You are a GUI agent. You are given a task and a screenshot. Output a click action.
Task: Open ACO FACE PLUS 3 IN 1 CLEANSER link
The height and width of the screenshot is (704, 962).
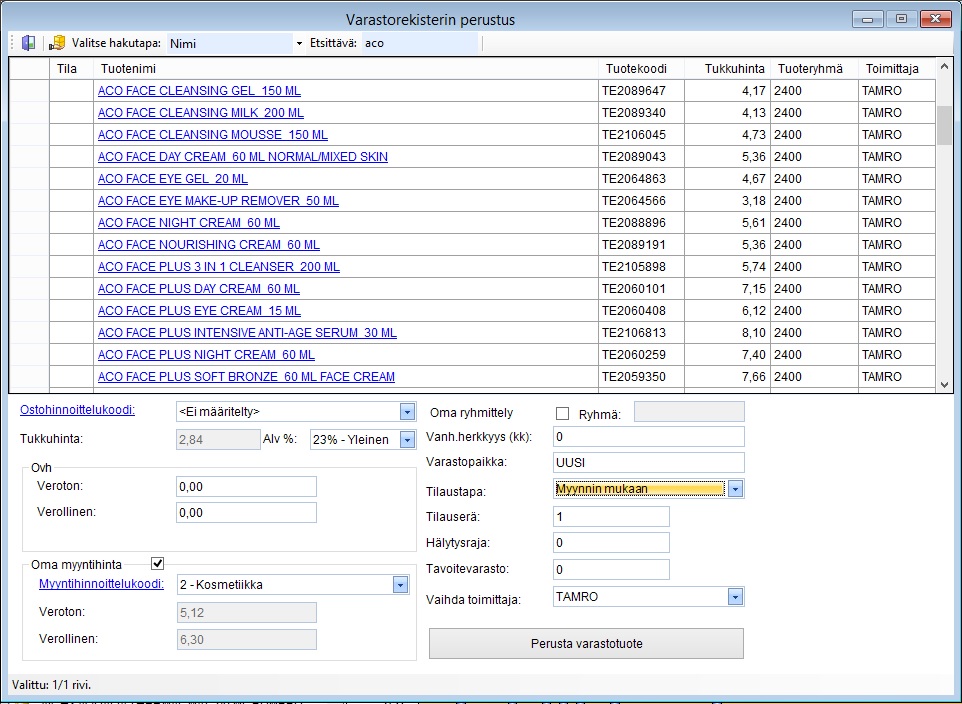pyautogui.click(x=219, y=267)
